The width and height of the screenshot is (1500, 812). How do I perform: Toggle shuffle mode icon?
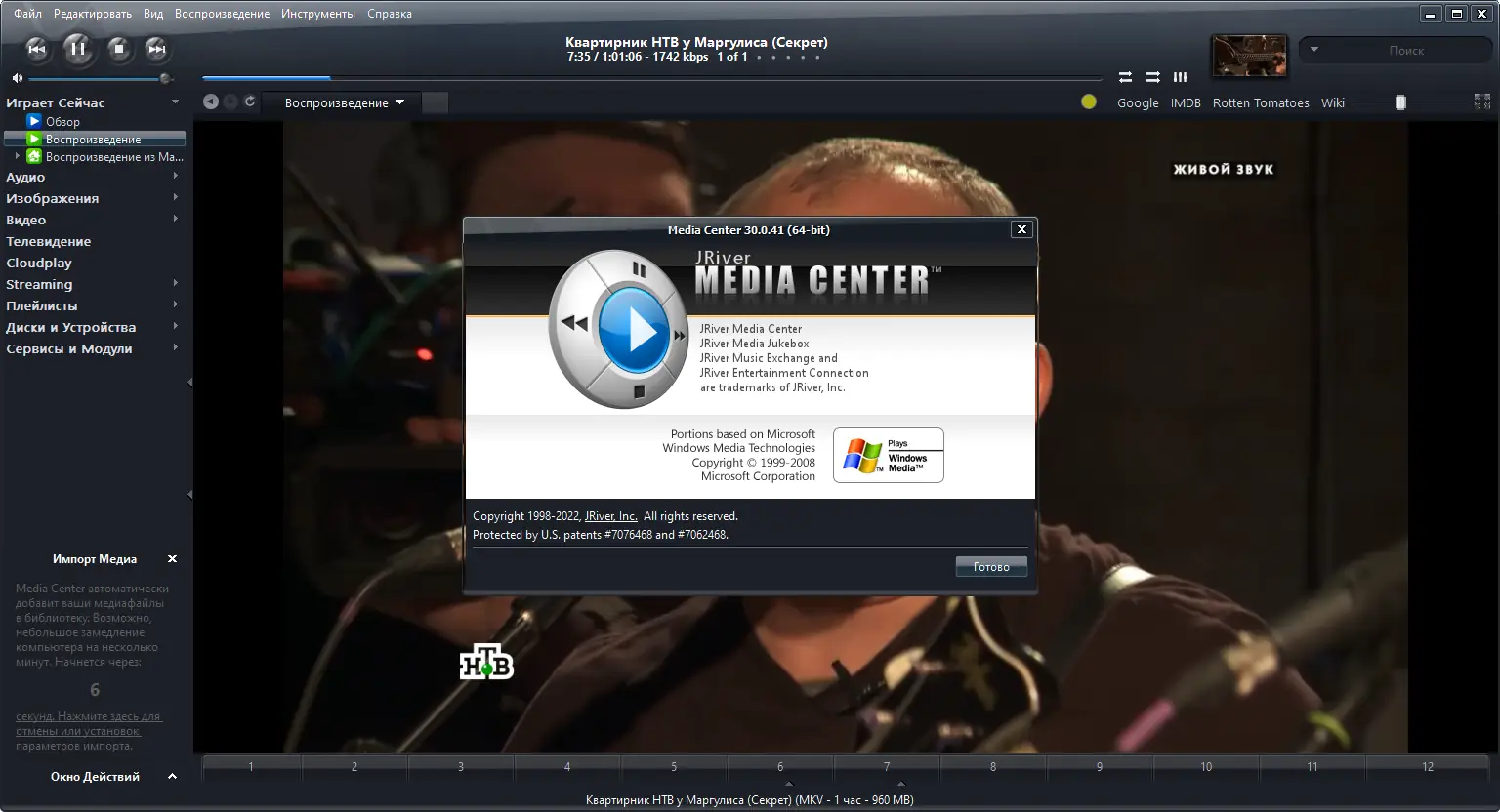(1152, 77)
